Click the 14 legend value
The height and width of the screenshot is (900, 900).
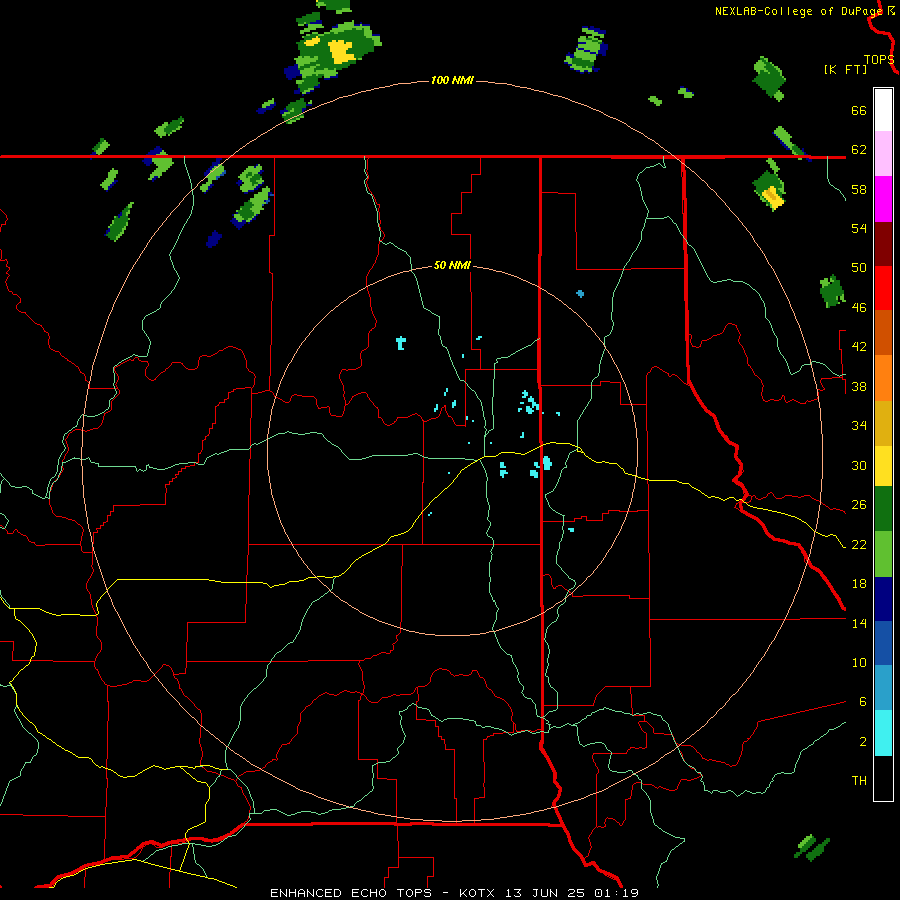point(859,623)
